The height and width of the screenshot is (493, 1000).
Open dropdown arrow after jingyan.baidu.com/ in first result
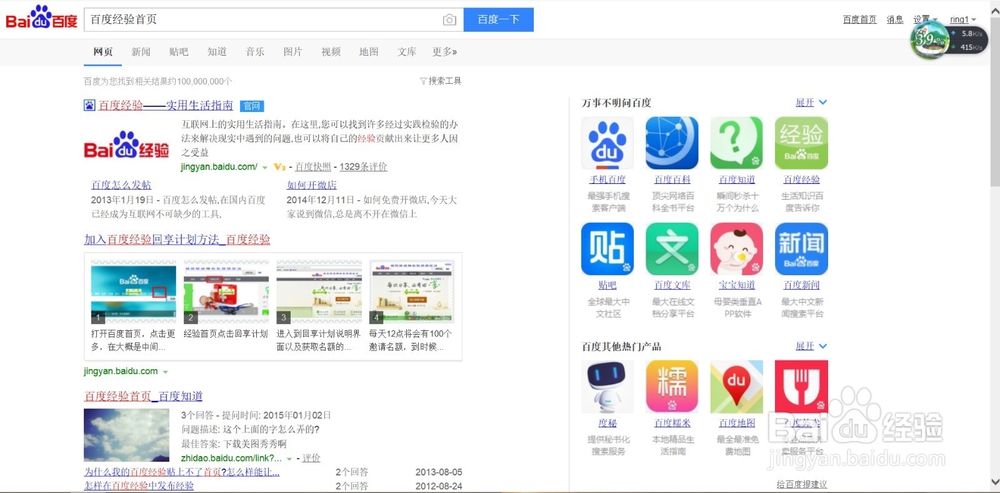tap(265, 168)
